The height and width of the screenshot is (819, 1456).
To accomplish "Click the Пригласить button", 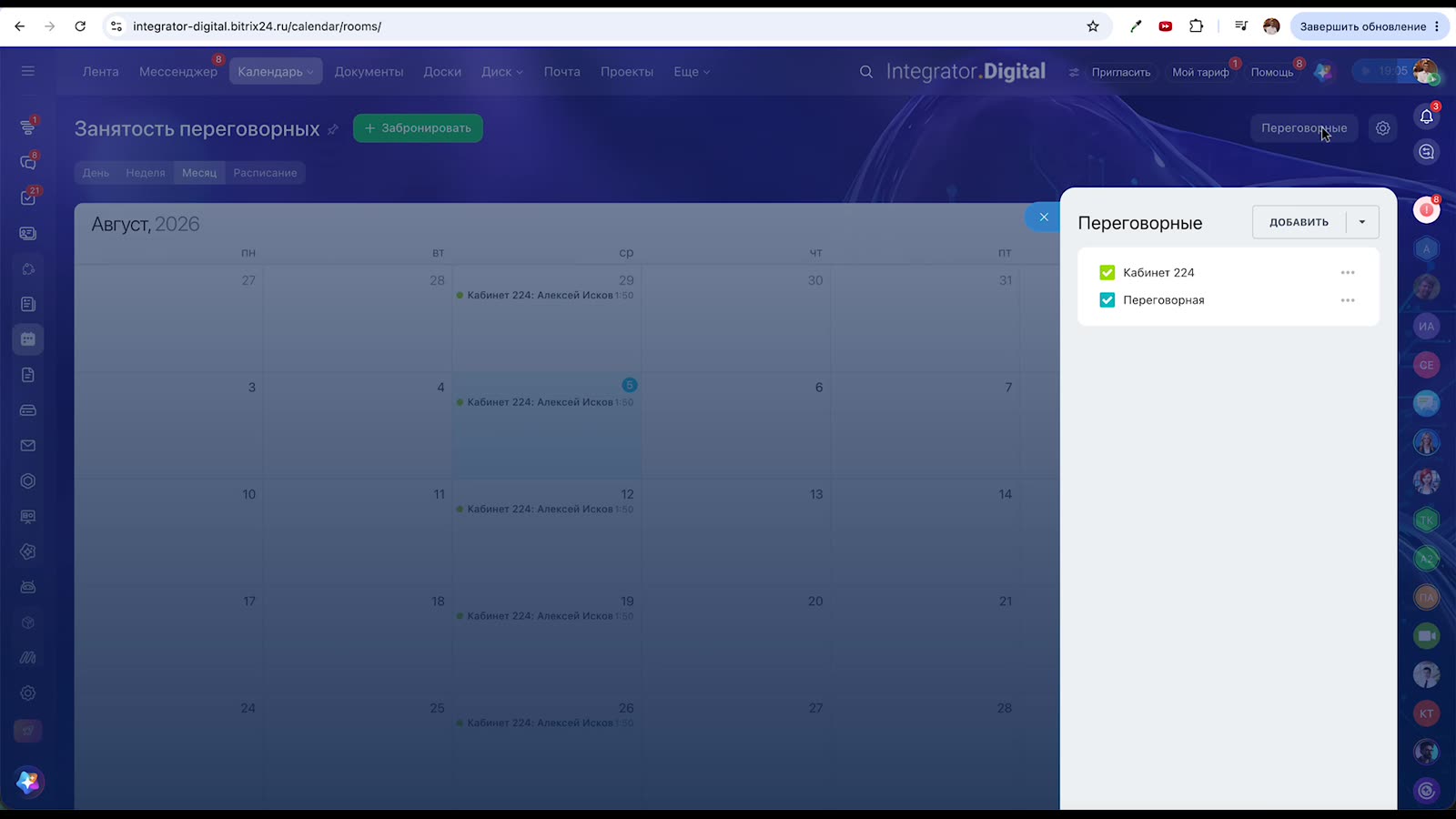I will click(1121, 72).
